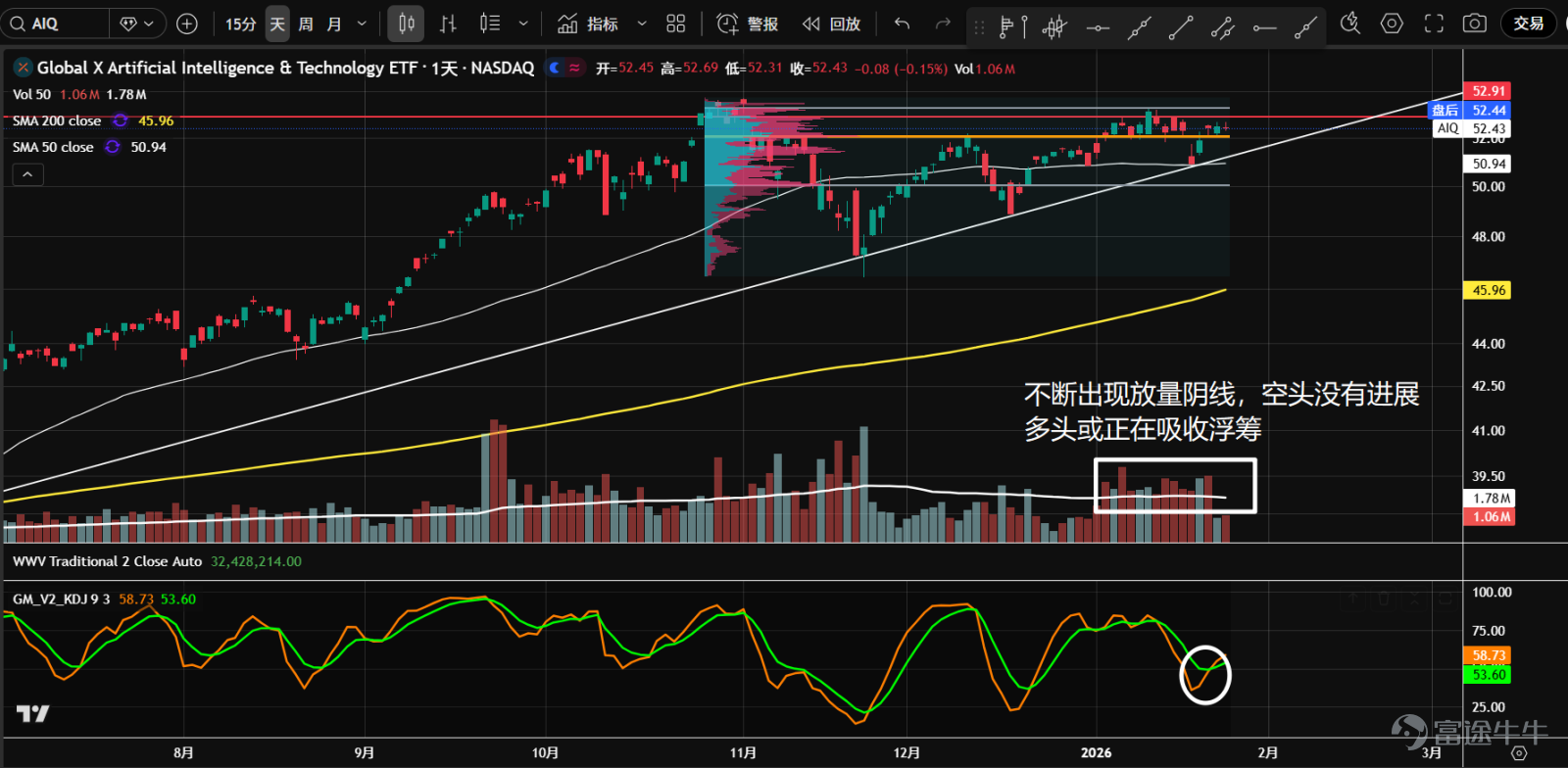This screenshot has height=768, width=1568.
Task: Click the yellow 45.96 SMA price label
Action: point(1488,290)
